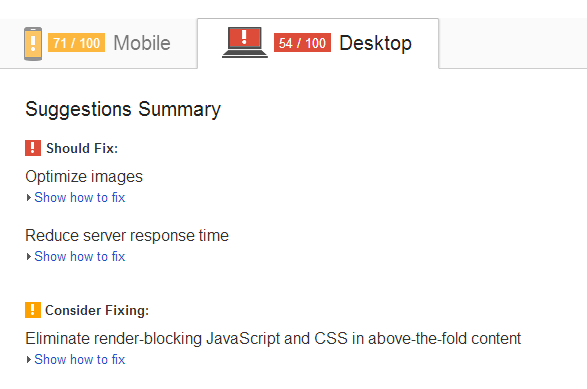Open Show how to fix for render-blocking content
The image size is (587, 389).
[x=80, y=359]
